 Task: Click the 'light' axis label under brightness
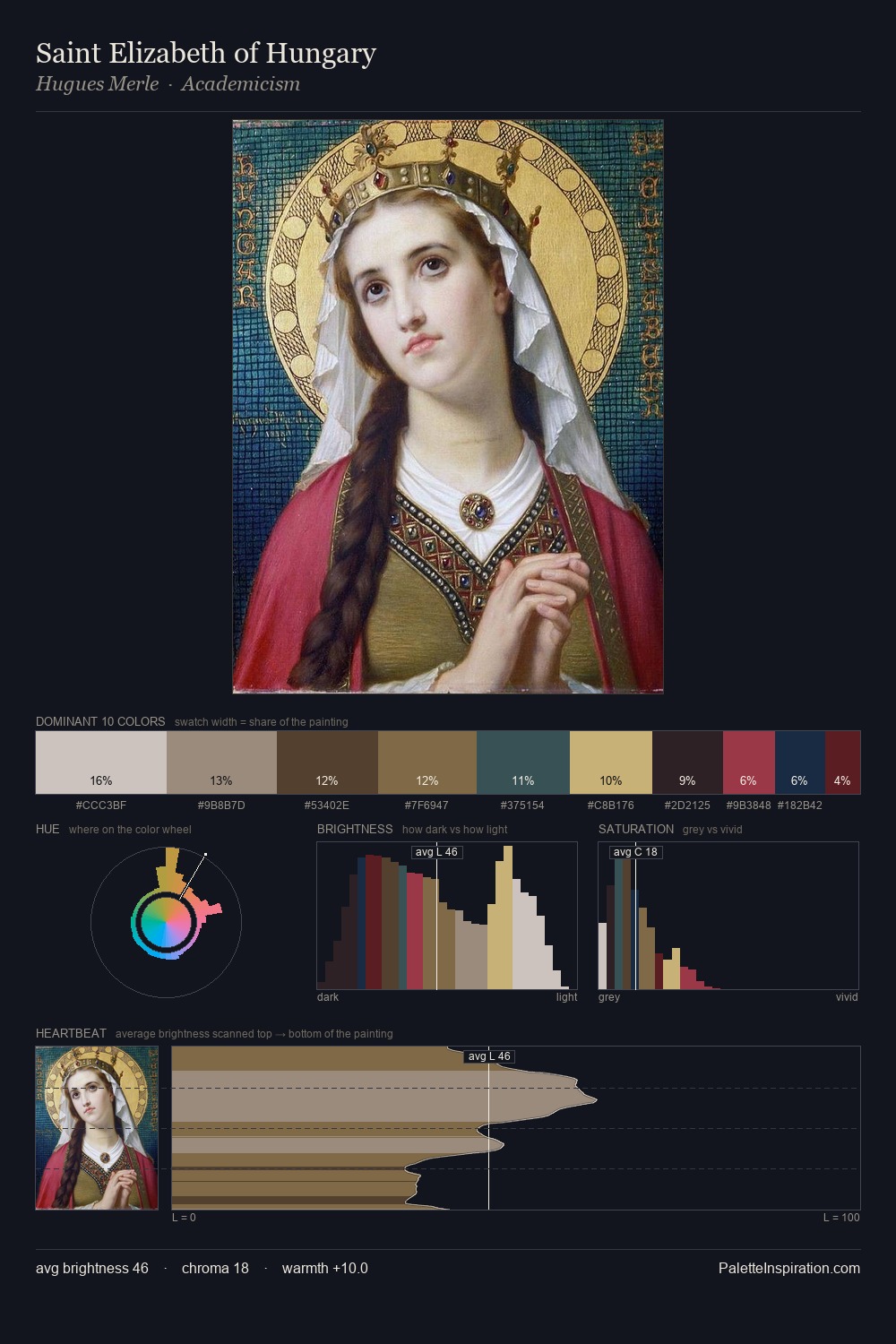tap(566, 997)
